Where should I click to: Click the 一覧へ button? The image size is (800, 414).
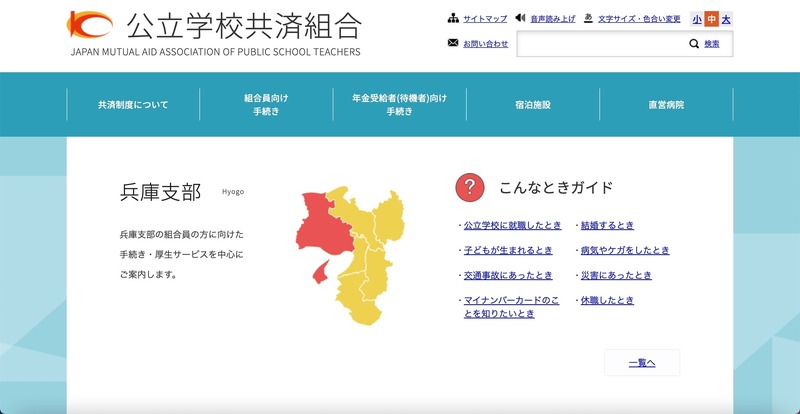pyautogui.click(x=641, y=363)
